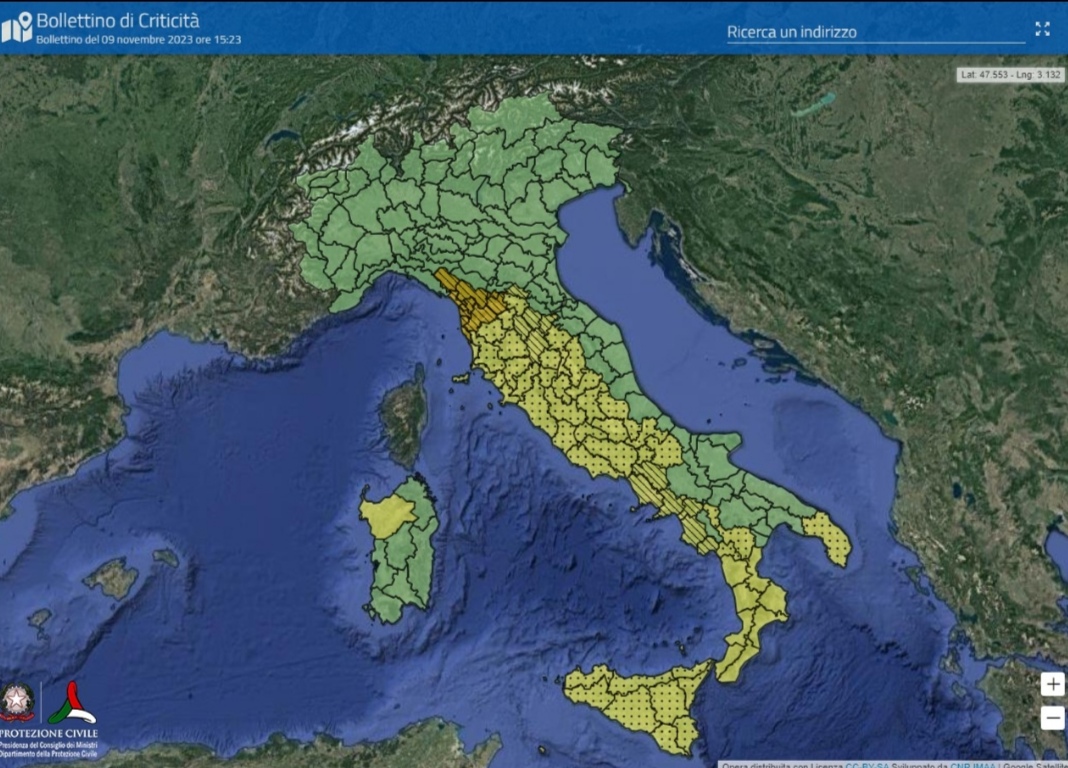Click the 'Bollettino di Criticità' title
This screenshot has width=1068, height=768.
(x=117, y=19)
